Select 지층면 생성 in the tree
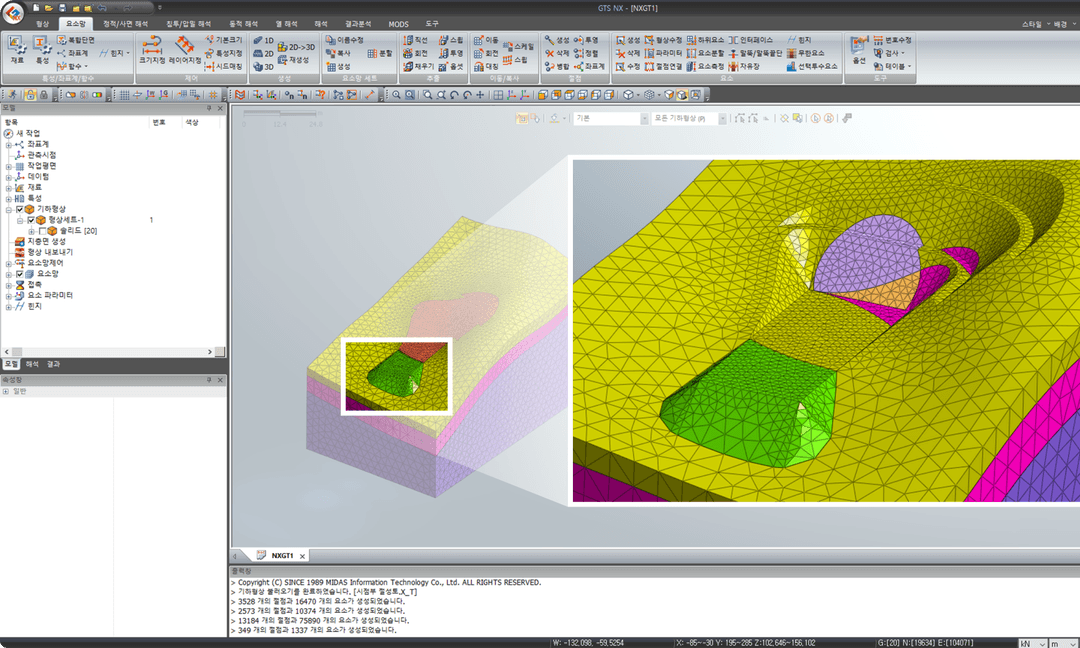Viewport: 1080px width, 648px height. (x=46, y=242)
